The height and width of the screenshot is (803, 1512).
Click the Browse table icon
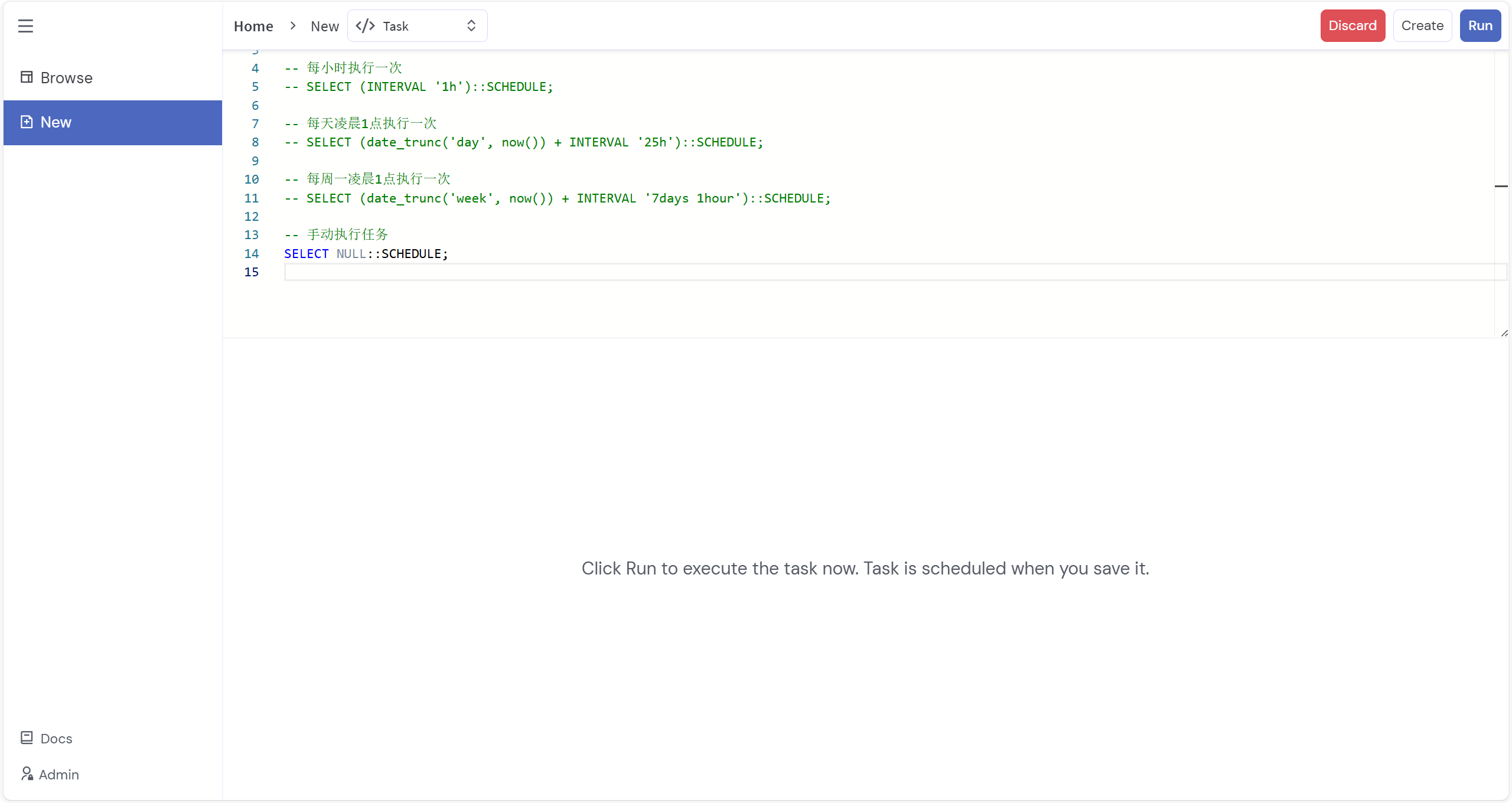click(x=27, y=77)
